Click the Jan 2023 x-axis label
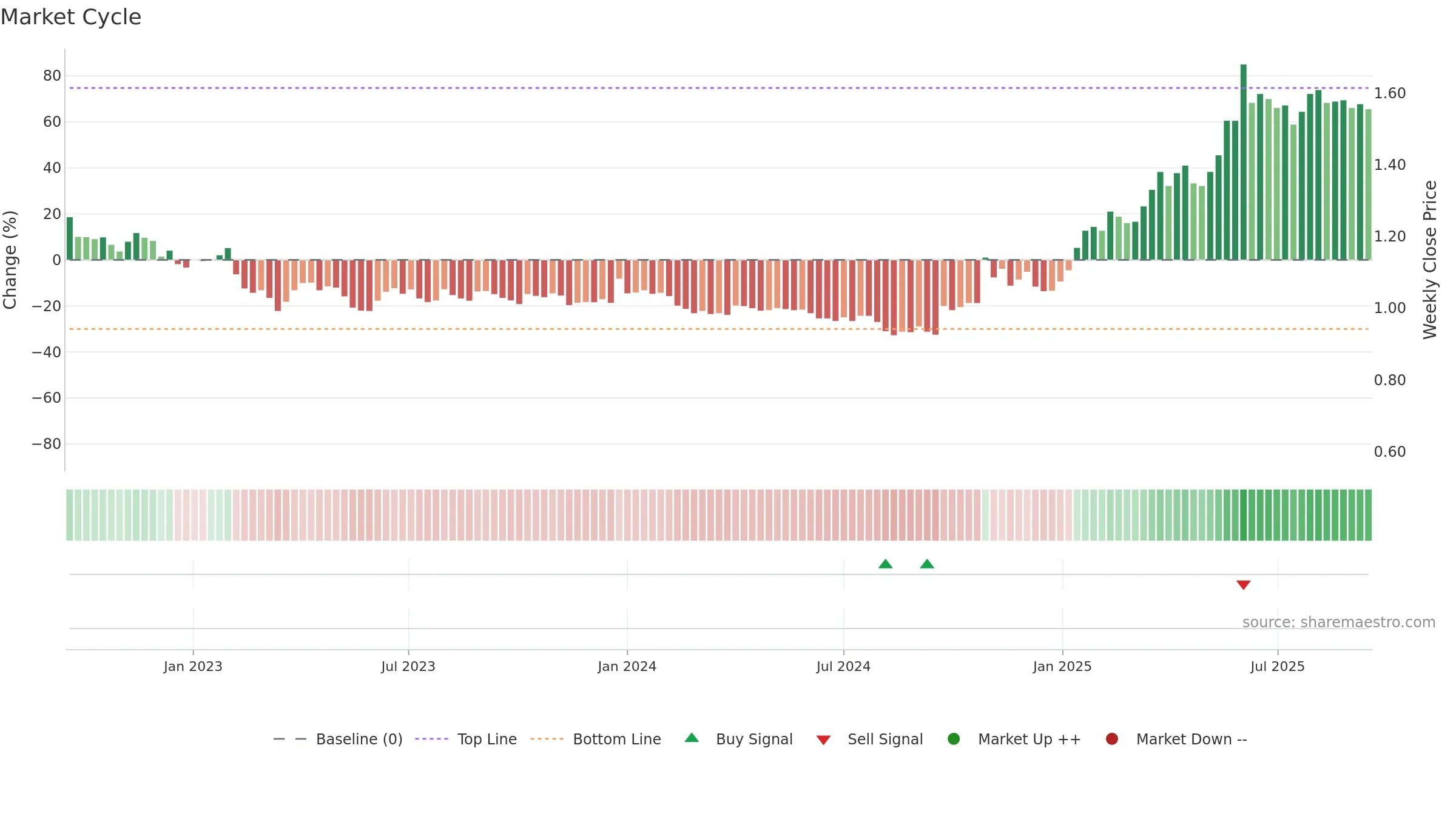This screenshot has height=819, width=1456. click(x=193, y=667)
